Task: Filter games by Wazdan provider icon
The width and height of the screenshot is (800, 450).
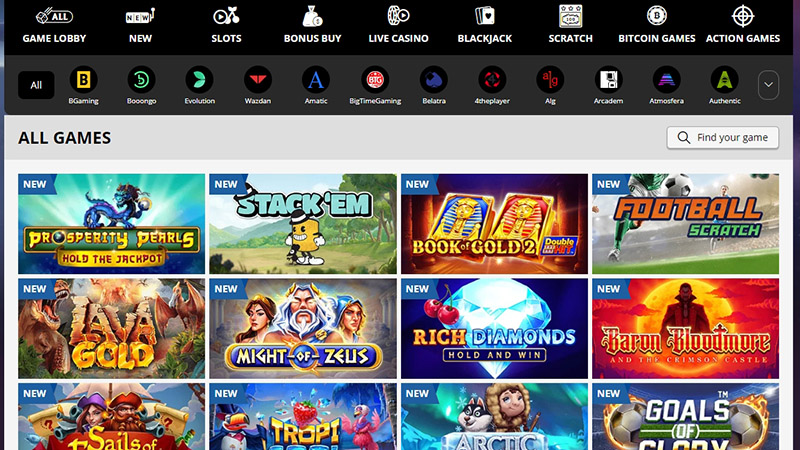Action: (x=258, y=80)
